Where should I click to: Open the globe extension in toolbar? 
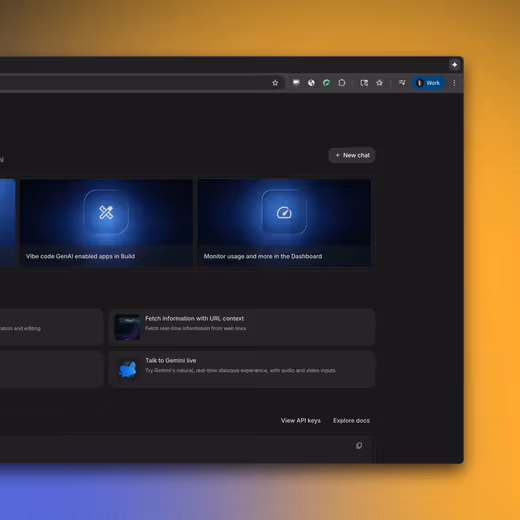pos(311,83)
